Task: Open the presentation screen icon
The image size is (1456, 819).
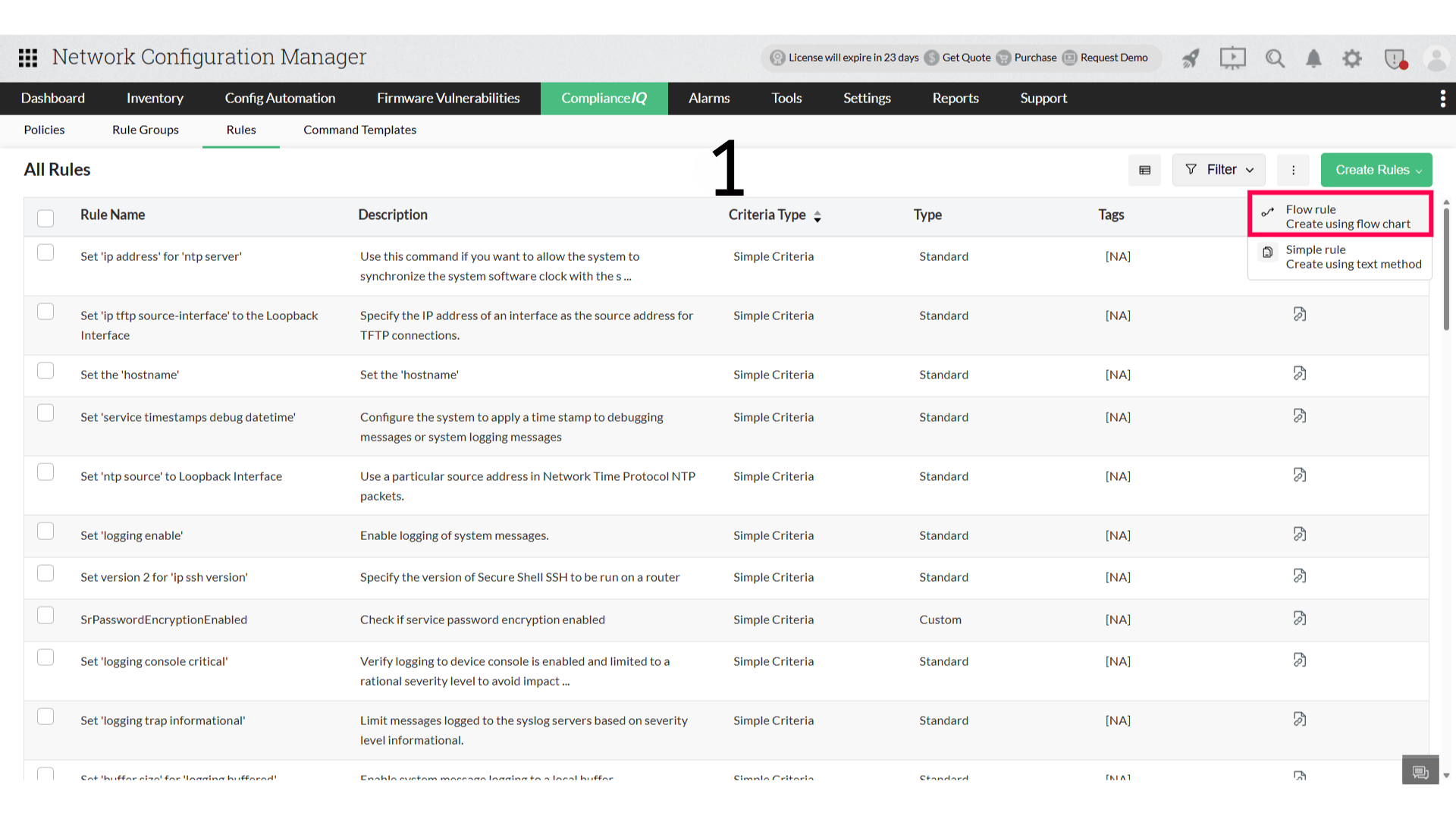Action: [x=1232, y=58]
